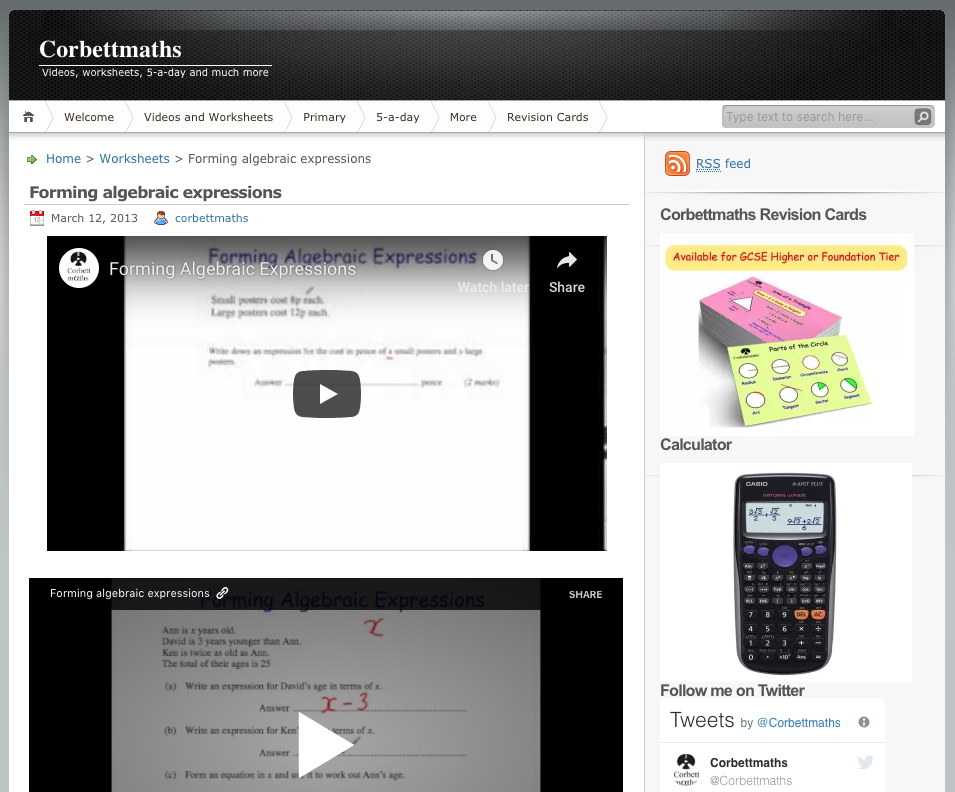Click the Watch Later clock icon on video
The height and width of the screenshot is (792, 955).
tap(493, 260)
